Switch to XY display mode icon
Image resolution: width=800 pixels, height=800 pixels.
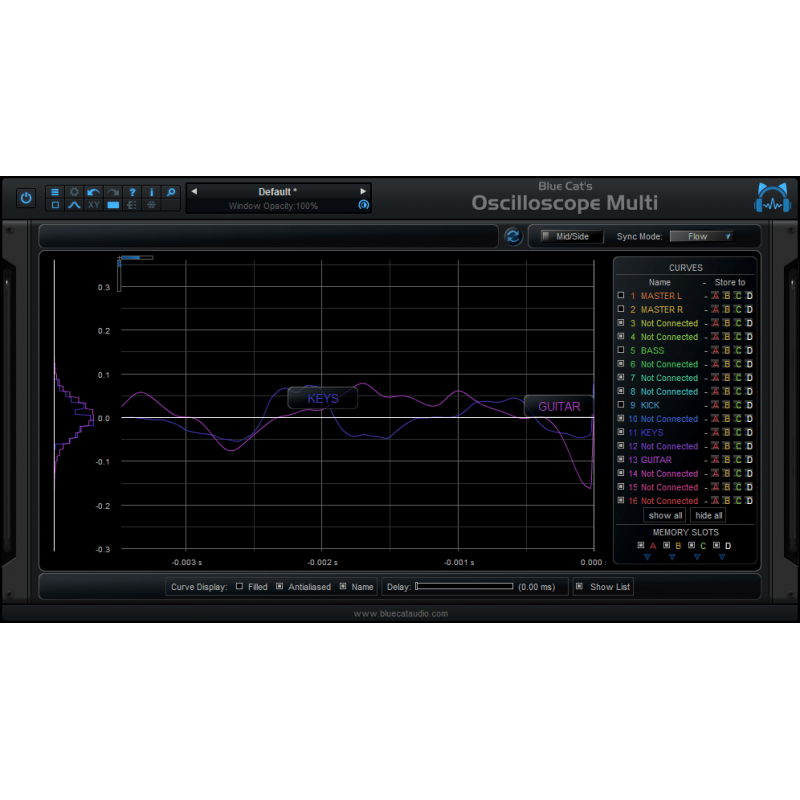click(93, 206)
